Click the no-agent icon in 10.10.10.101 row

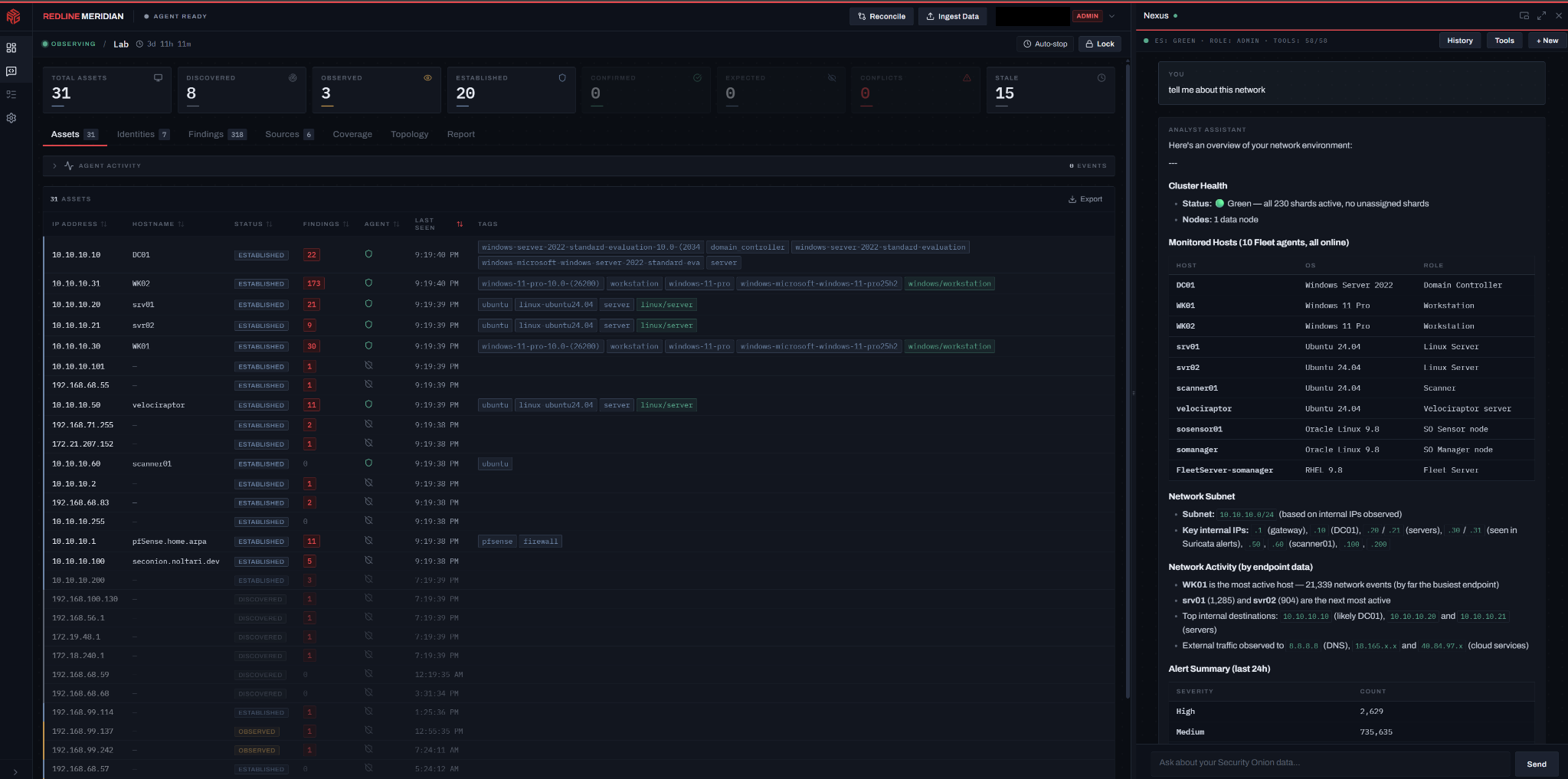coord(368,365)
